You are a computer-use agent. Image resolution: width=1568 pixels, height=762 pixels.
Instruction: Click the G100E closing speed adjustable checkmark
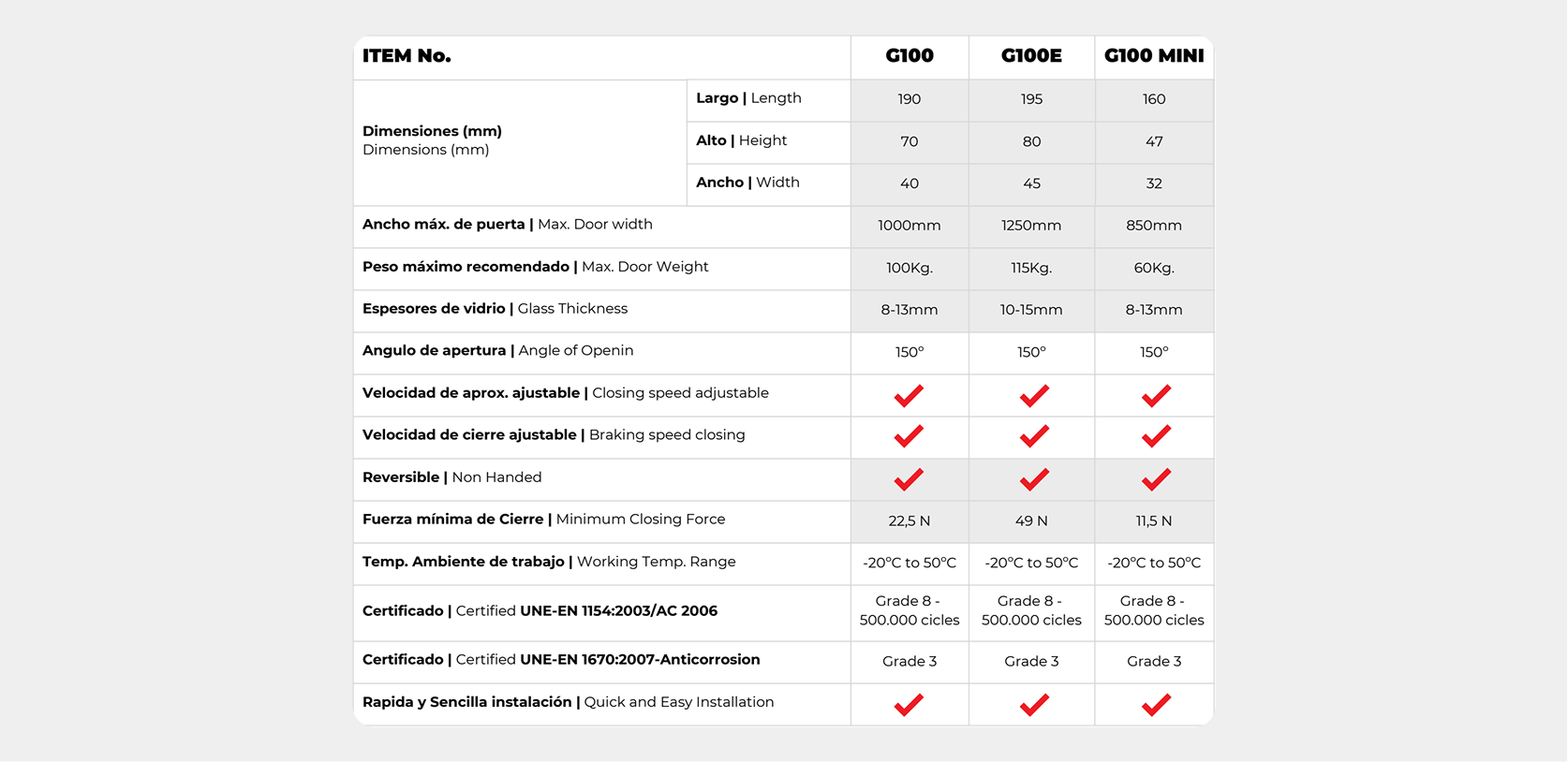(1033, 396)
